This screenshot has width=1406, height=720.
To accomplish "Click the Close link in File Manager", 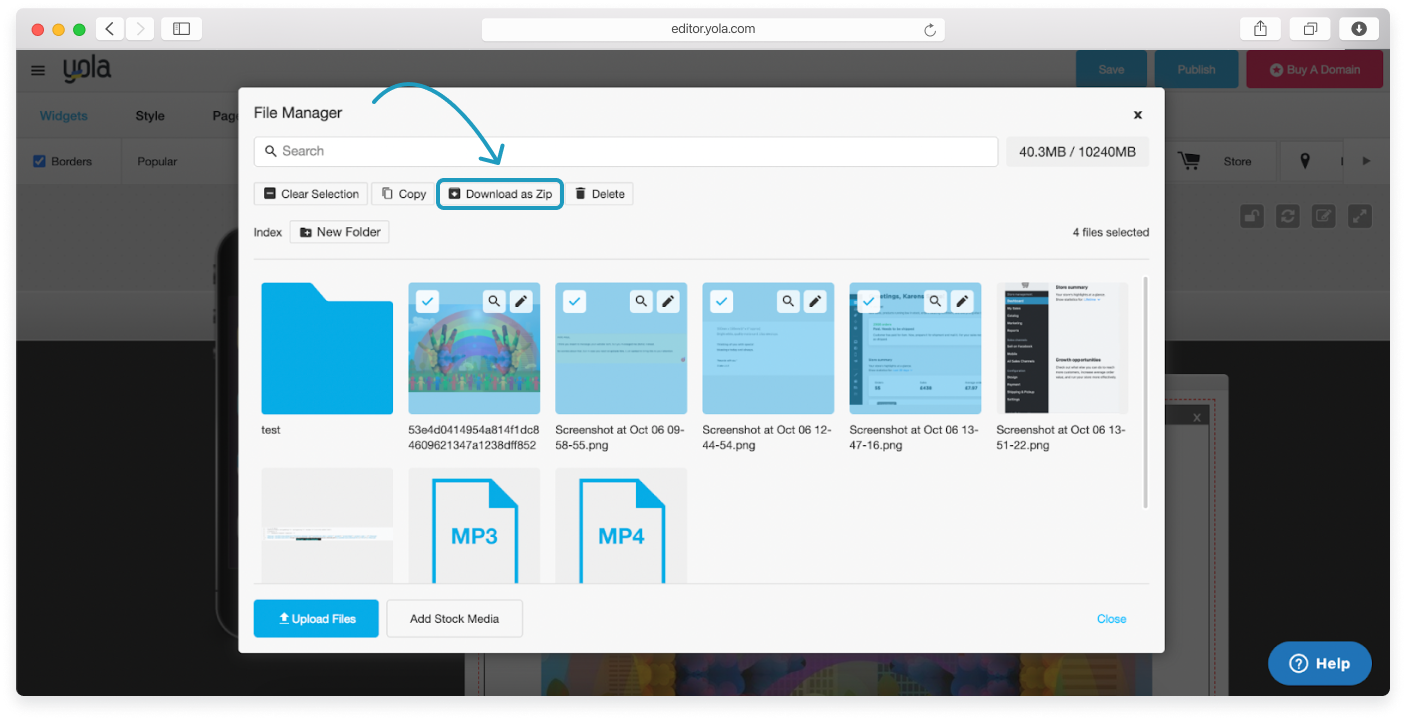I will coord(1111,619).
